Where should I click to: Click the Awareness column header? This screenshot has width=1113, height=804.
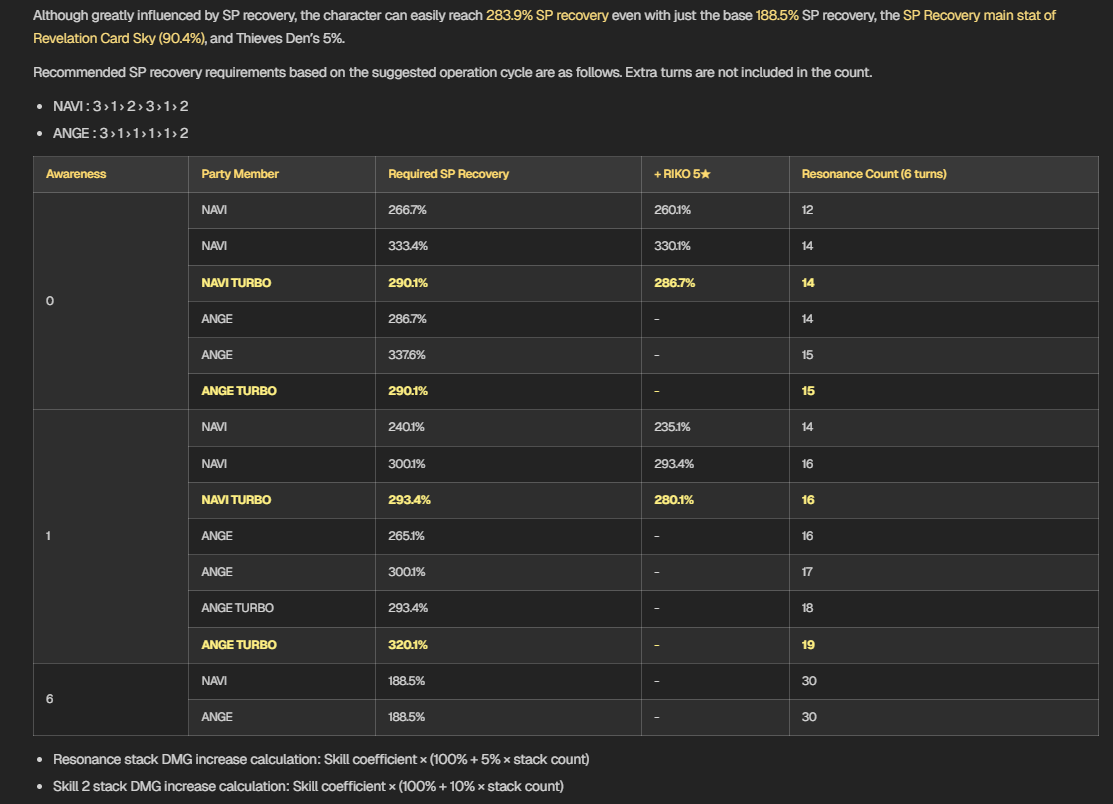(76, 174)
